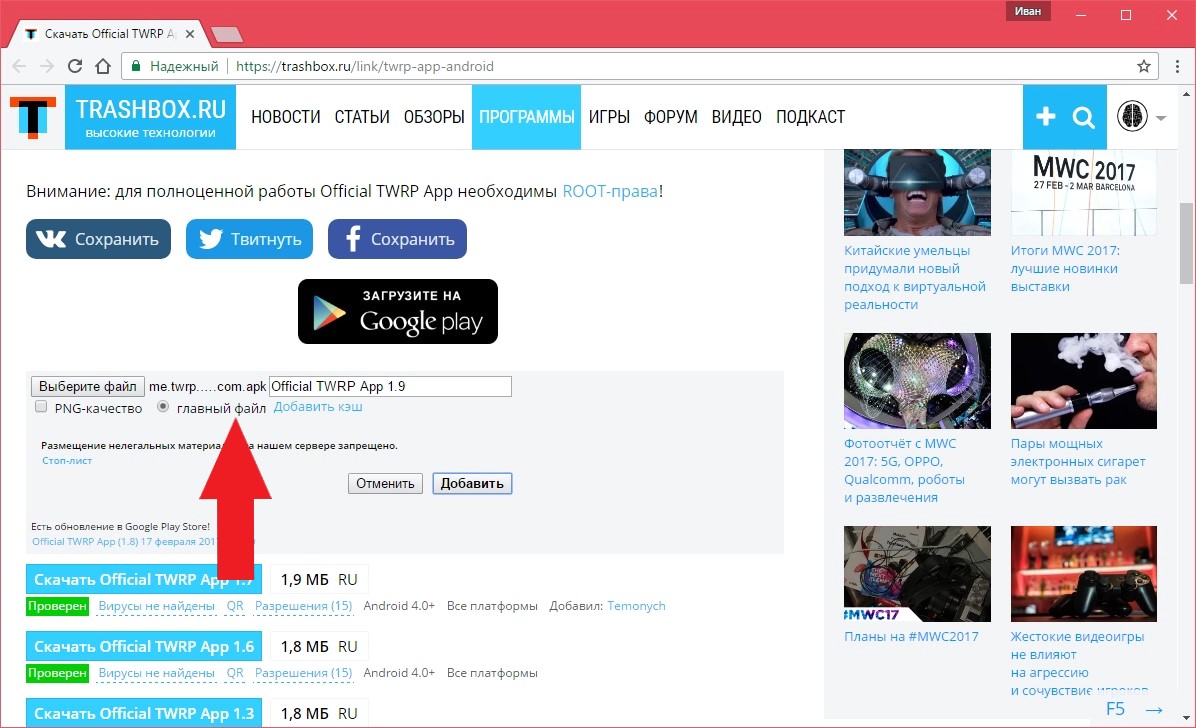Click Вирусы не найдены for TWRP App 1.6
The image size is (1196, 728).
tap(156, 673)
